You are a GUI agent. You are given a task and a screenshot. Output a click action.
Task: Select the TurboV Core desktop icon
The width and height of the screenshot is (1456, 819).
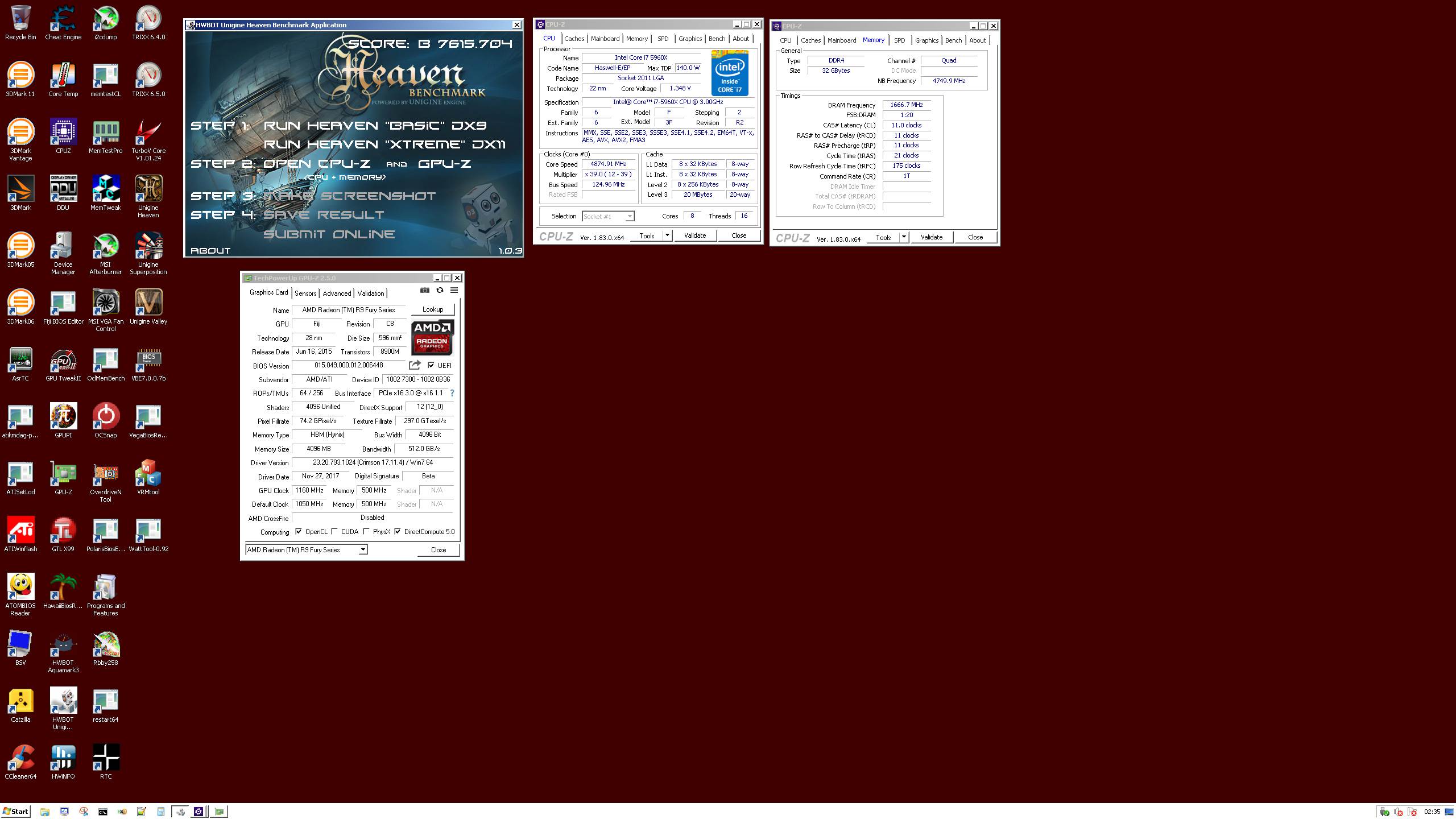(x=148, y=140)
